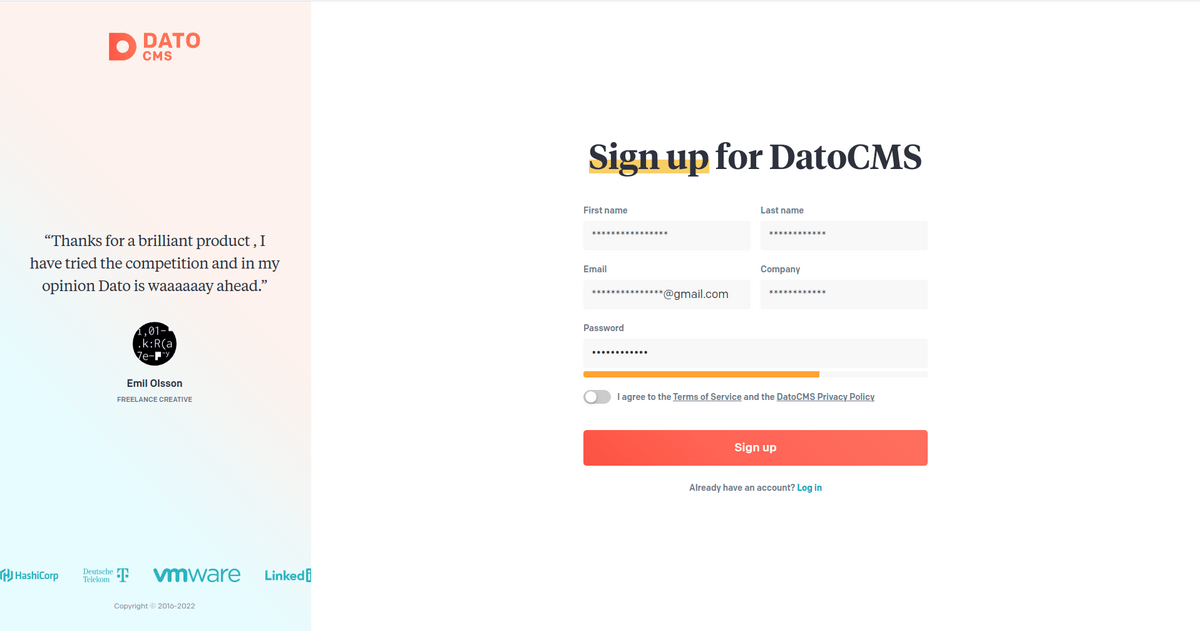Open the DatoCMS Privacy Policy link
1200x631 pixels.
(x=826, y=397)
